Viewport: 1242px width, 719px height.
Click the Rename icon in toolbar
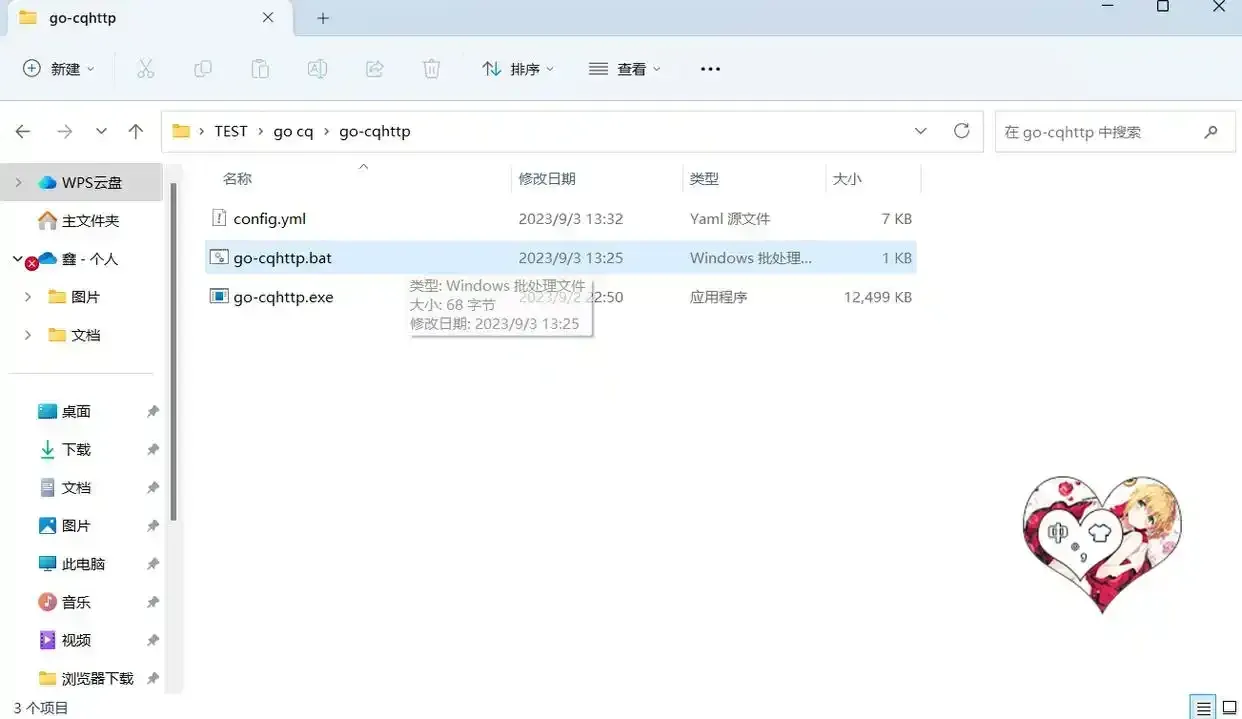tap(317, 69)
